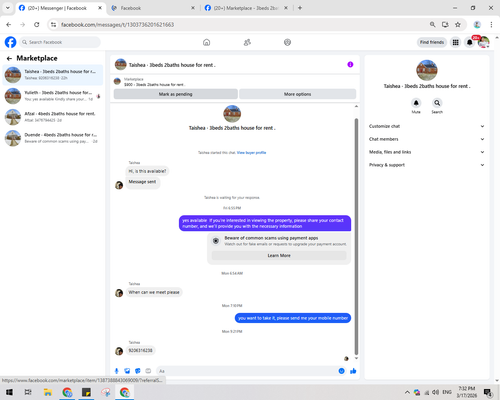Send a thumbs-up like
500x400 pixels.
point(353,371)
